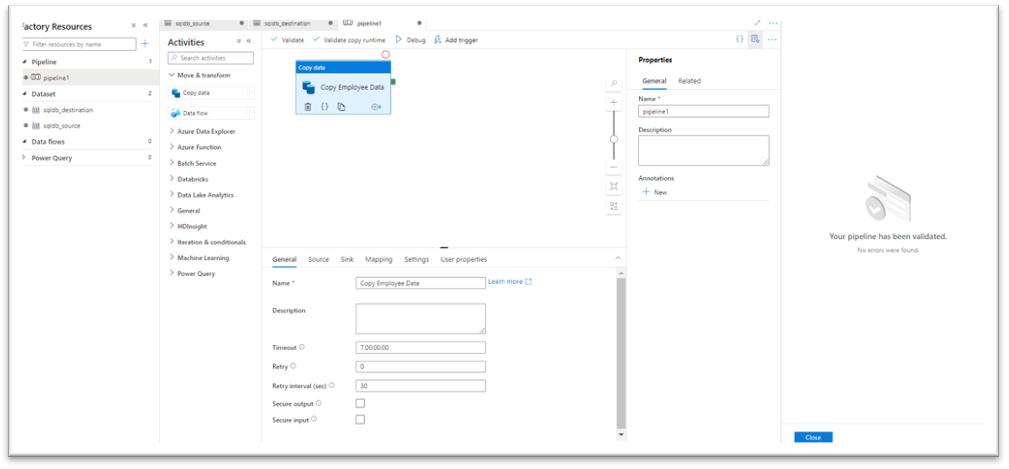Auto align canvas activities icon
Image resolution: width=1009 pixels, height=469 pixels.
click(x=614, y=206)
